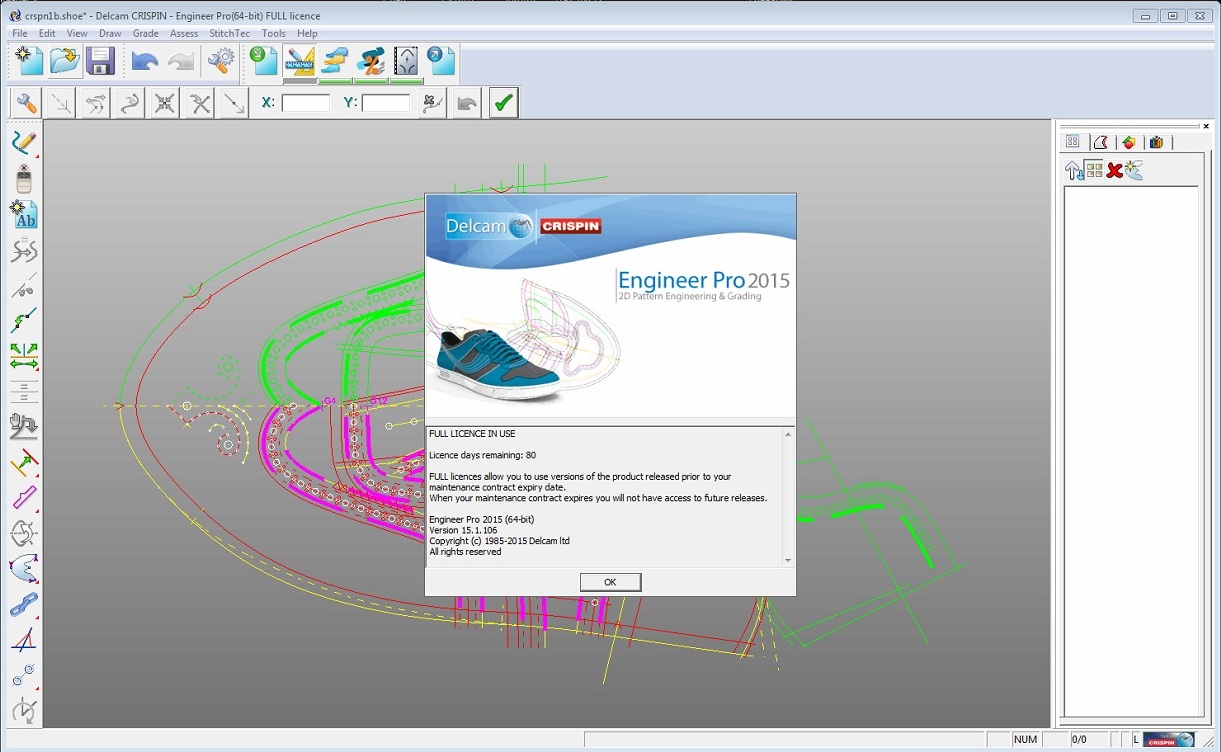Viewport: 1221px width, 752px height.
Task: Click the Crispin logo in status bar
Action: pyautogui.click(x=1168, y=740)
